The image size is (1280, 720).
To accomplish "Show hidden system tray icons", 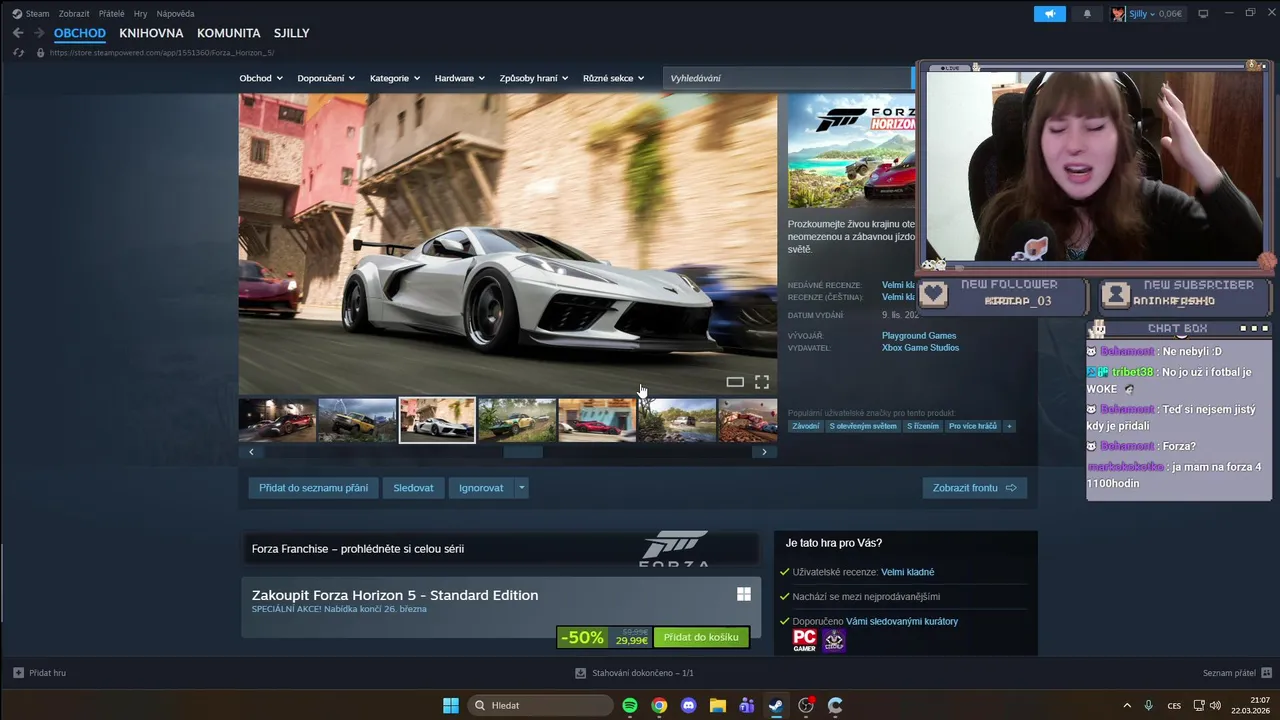I will point(1127,705).
